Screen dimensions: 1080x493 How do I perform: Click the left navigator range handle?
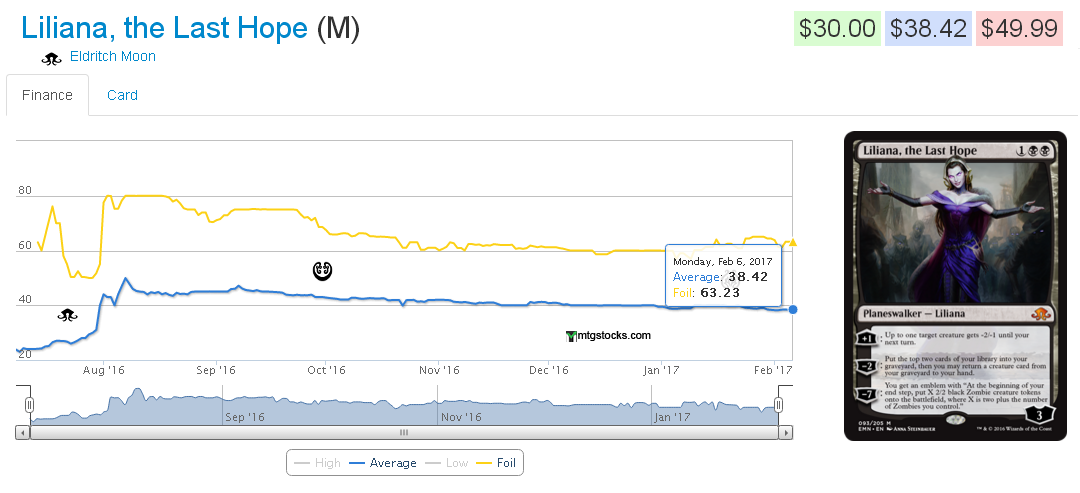tap(30, 405)
